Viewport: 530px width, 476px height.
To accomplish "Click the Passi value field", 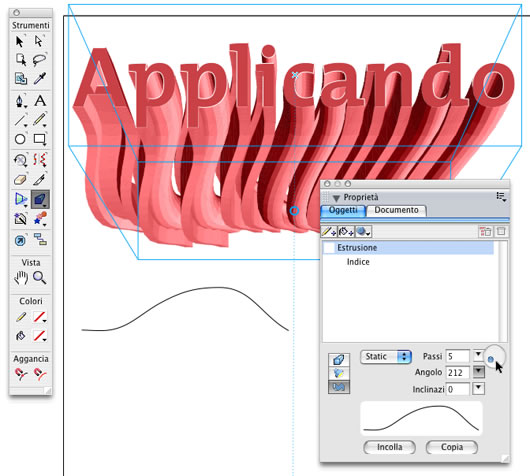I will [458, 356].
